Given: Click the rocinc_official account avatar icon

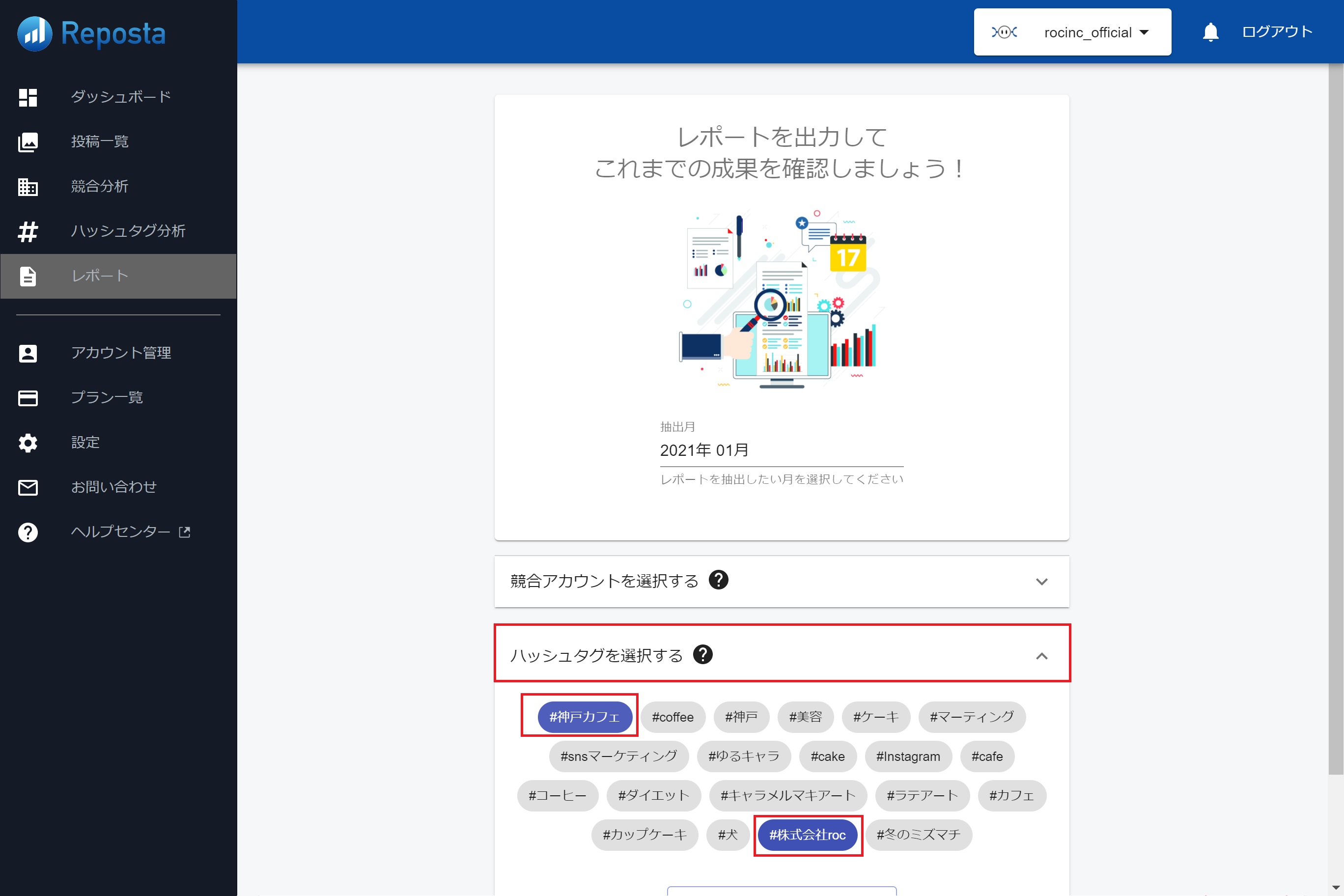Looking at the screenshot, I should tap(1004, 32).
